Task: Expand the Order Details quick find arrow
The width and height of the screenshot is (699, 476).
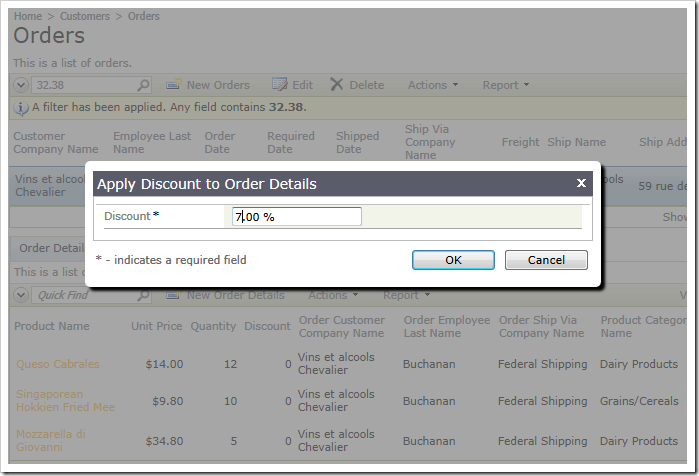Action: [x=21, y=295]
